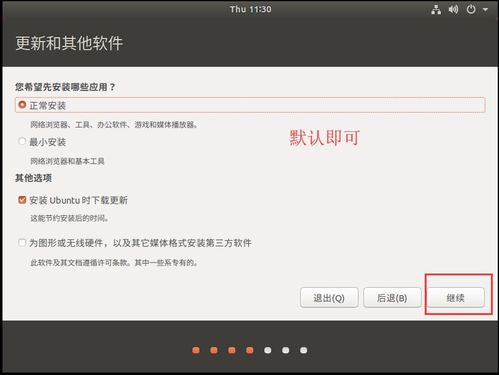Screen dimensions: 499x375
Task: Click the 后退(B) button
Action: pyautogui.click(x=392, y=298)
